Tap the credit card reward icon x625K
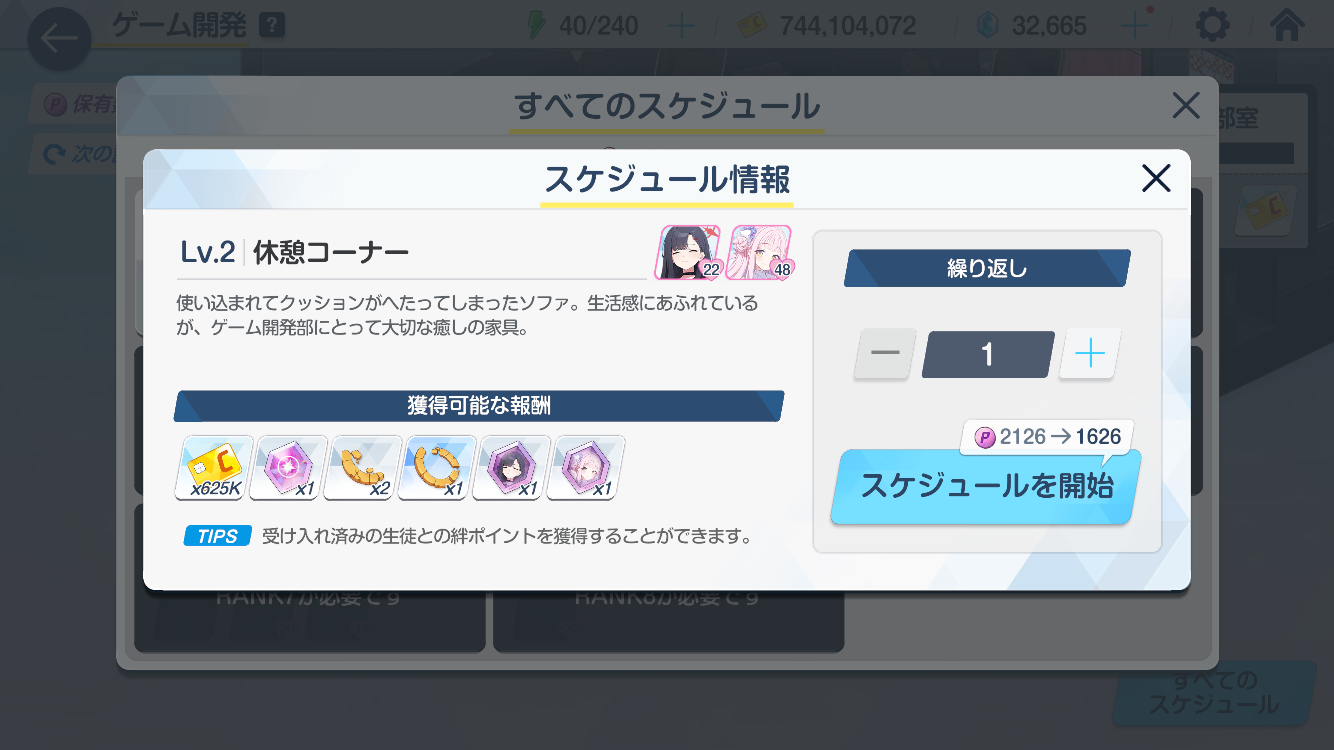1334x750 pixels. [x=214, y=468]
